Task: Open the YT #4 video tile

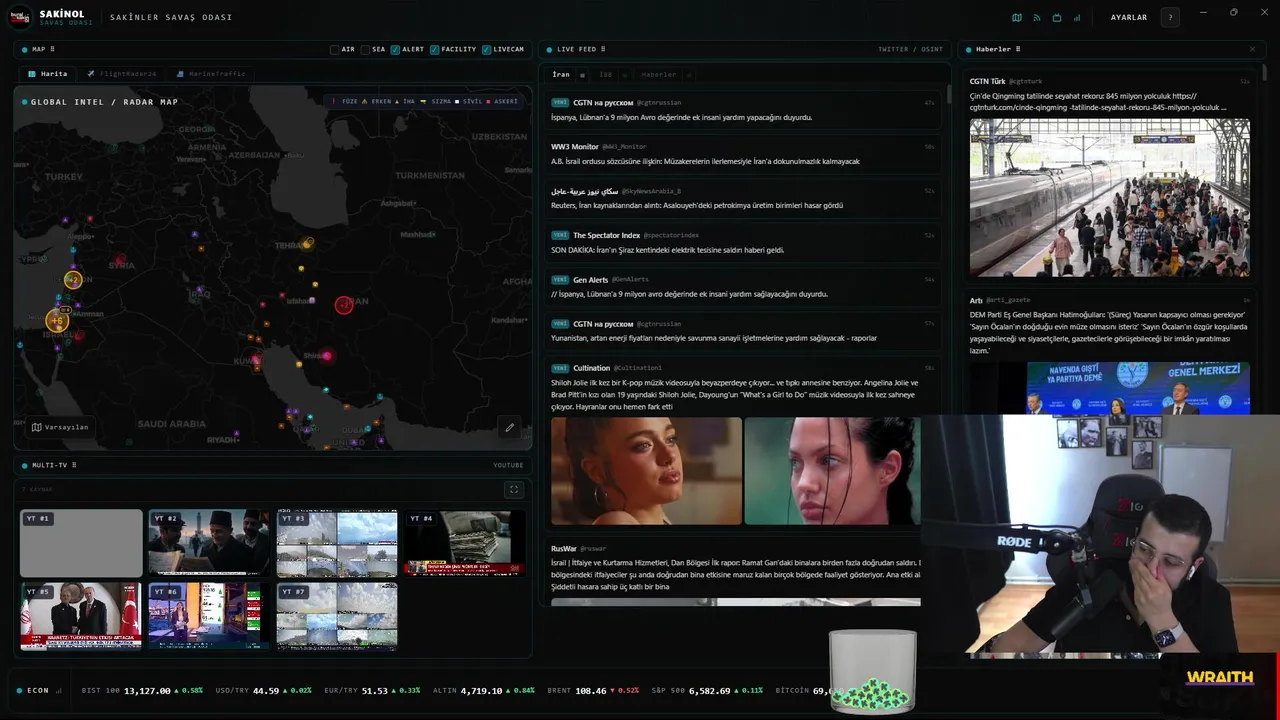Action: tap(465, 543)
